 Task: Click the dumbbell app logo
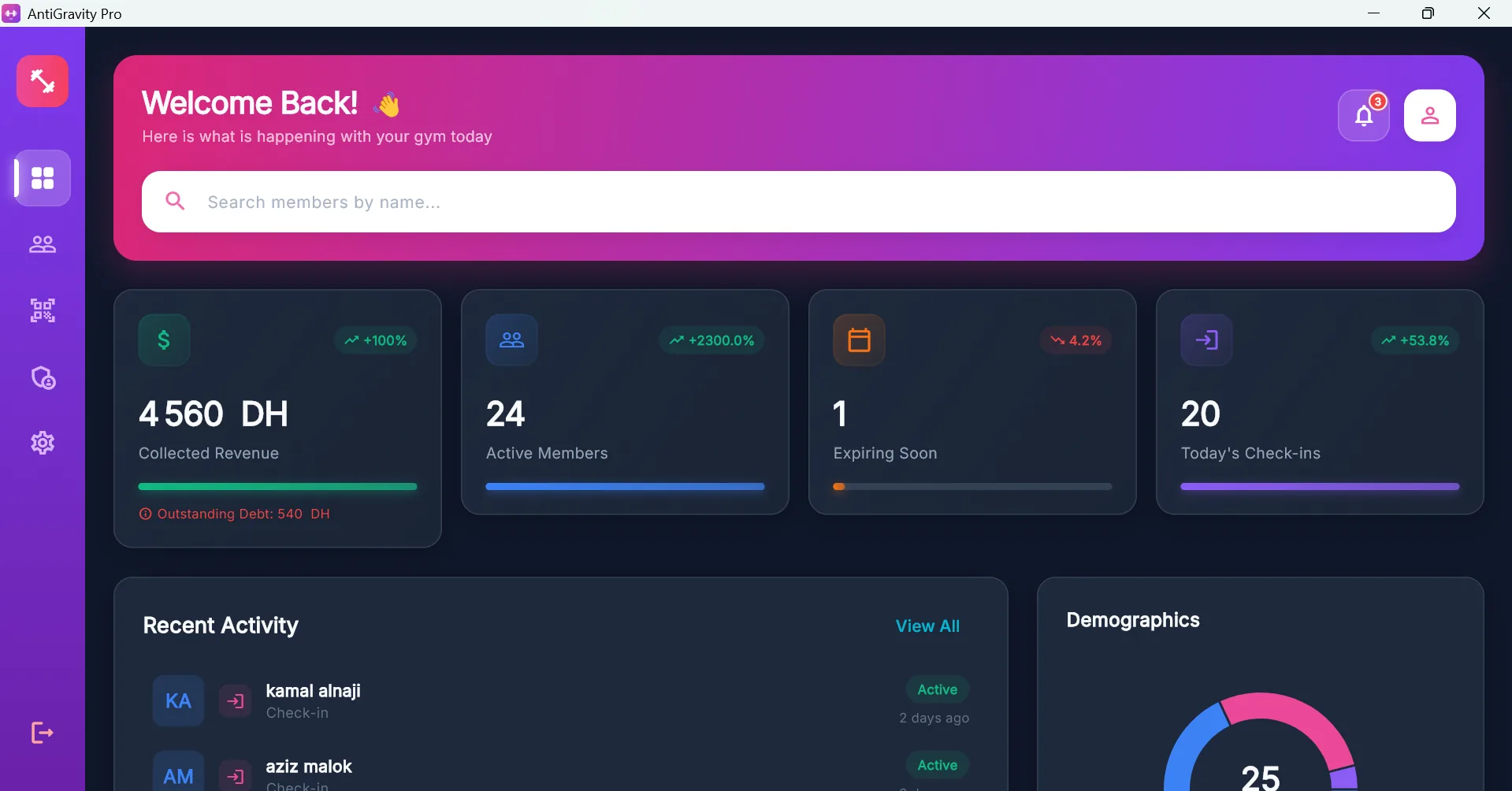43,81
